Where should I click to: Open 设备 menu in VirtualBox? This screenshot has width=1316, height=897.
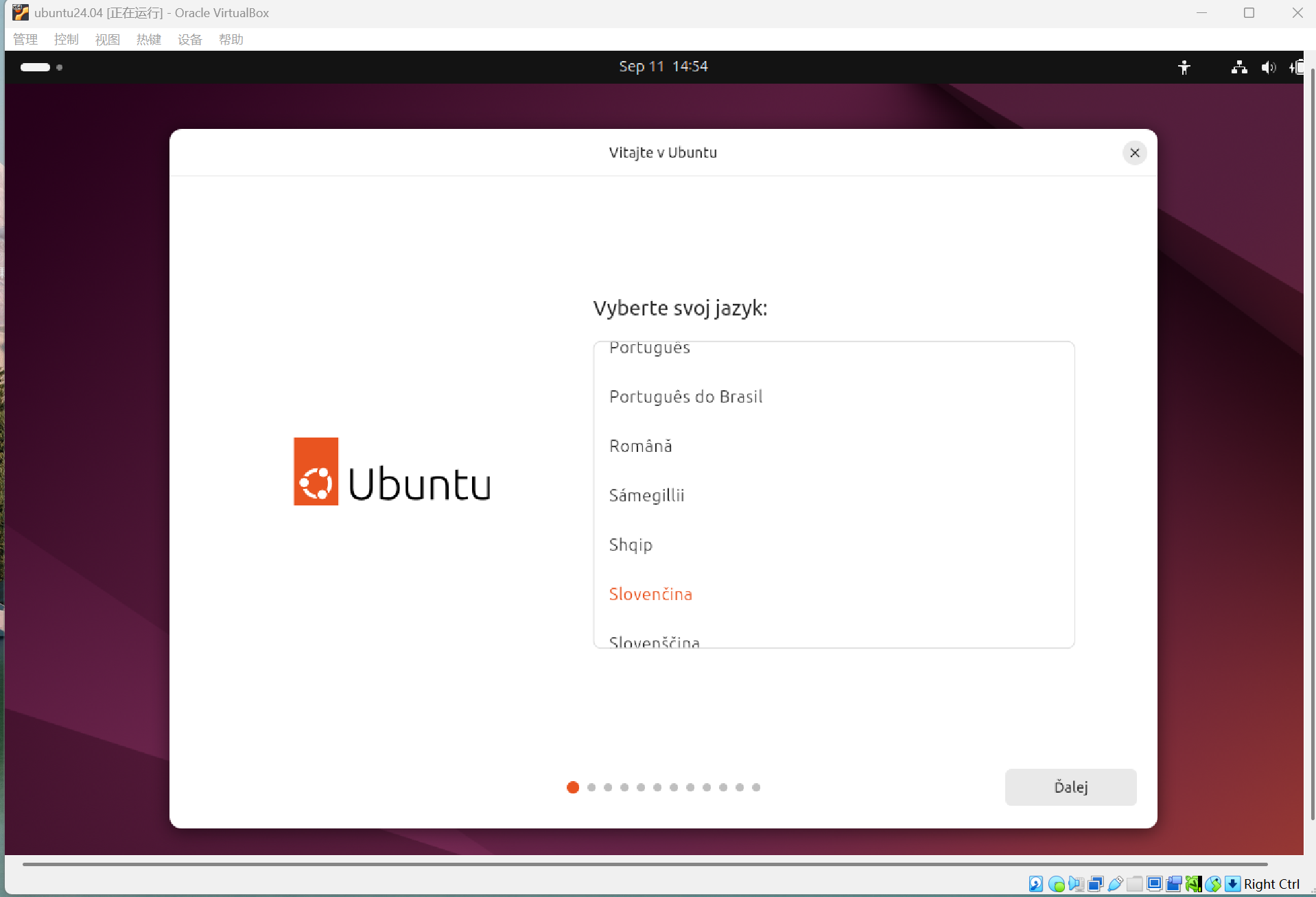click(190, 39)
